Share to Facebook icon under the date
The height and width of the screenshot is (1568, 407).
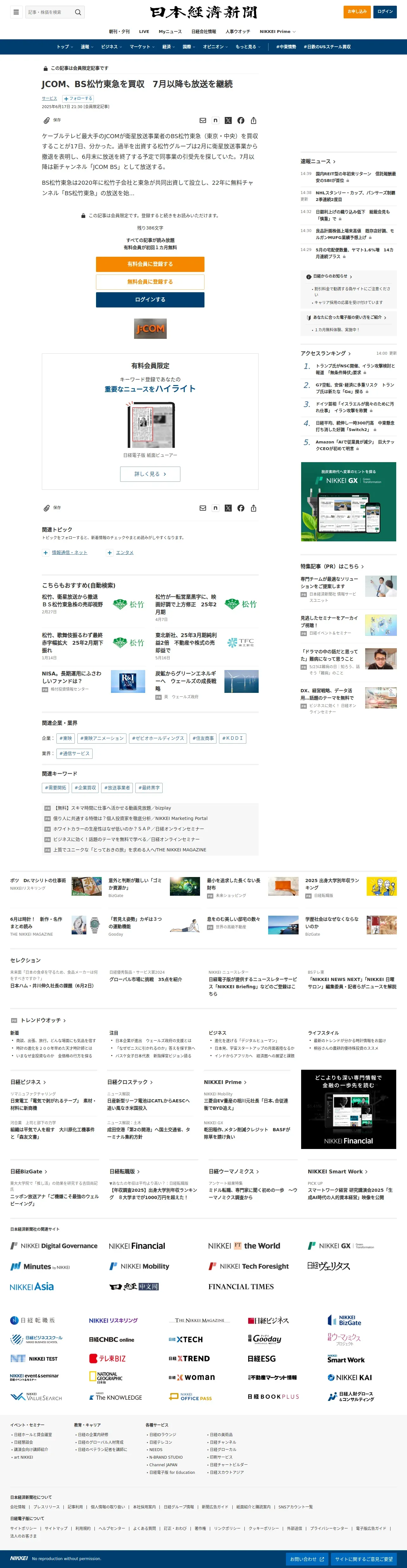tap(241, 120)
